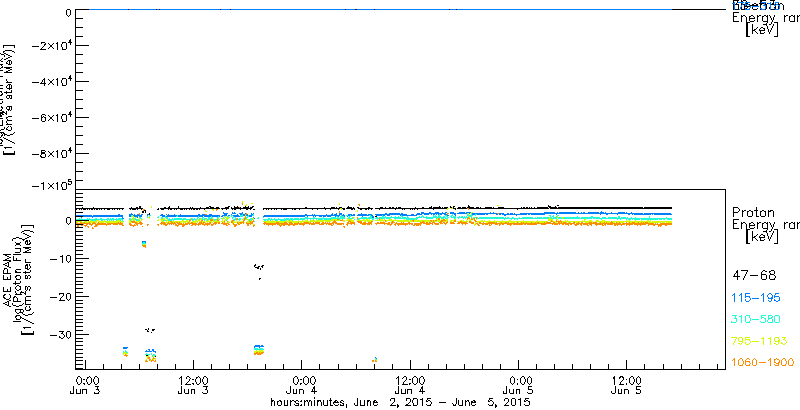Click the log(Proton Flux) vertical axis title

18,278
